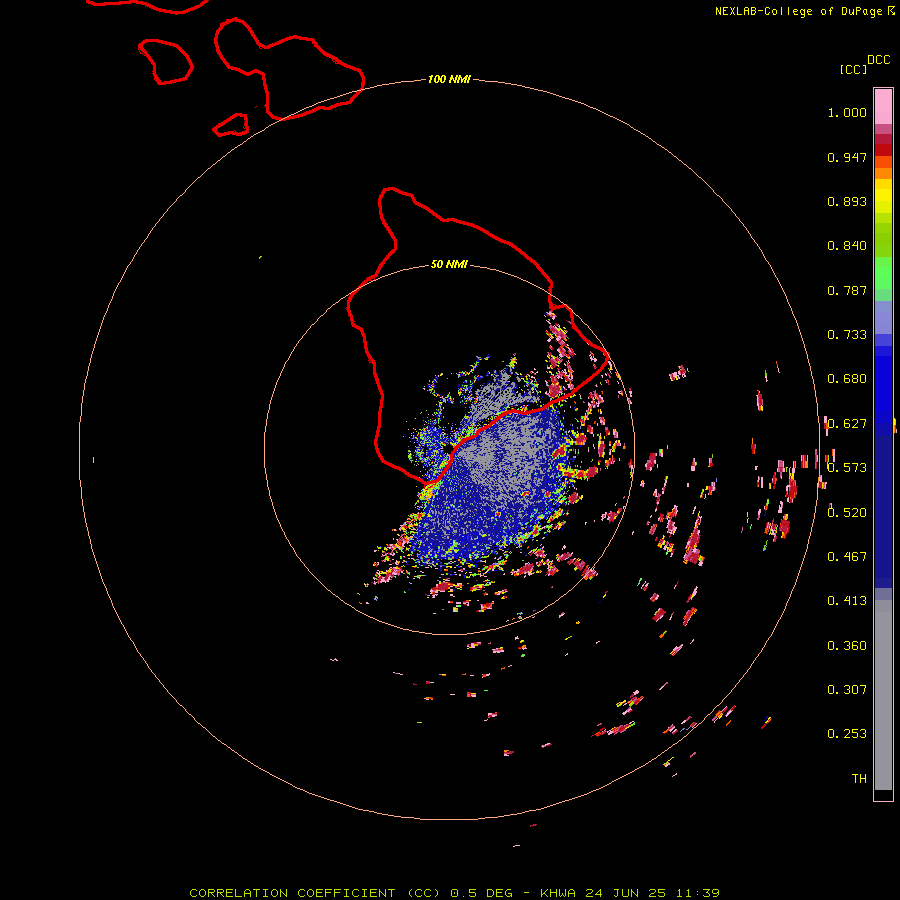Select the 0.947 scale value
Screen dimensions: 900x900
847,157
